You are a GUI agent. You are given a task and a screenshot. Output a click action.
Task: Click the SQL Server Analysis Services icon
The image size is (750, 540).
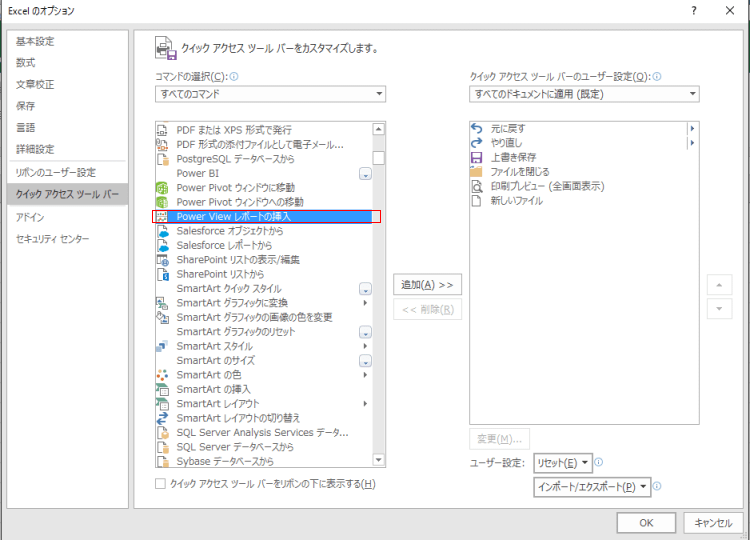[x=163, y=432]
